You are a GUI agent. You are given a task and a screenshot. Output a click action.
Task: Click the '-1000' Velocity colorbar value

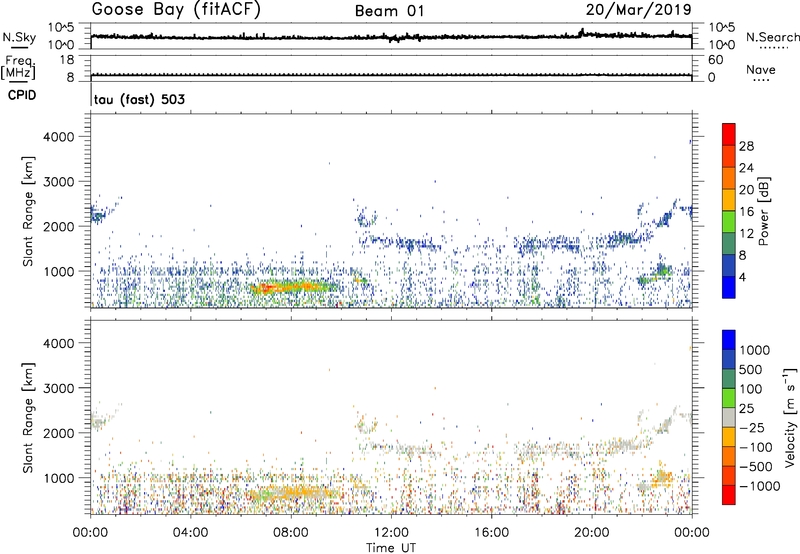coord(760,486)
